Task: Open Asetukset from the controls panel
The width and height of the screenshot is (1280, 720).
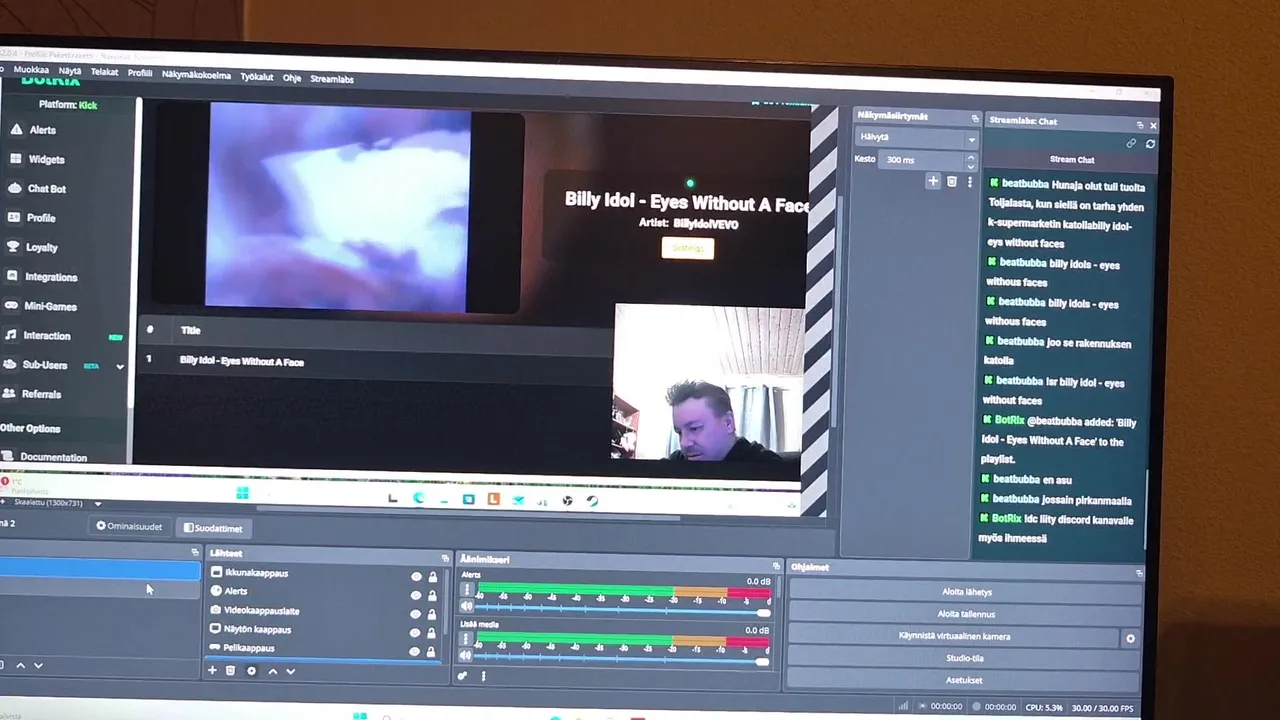Action: [x=964, y=680]
